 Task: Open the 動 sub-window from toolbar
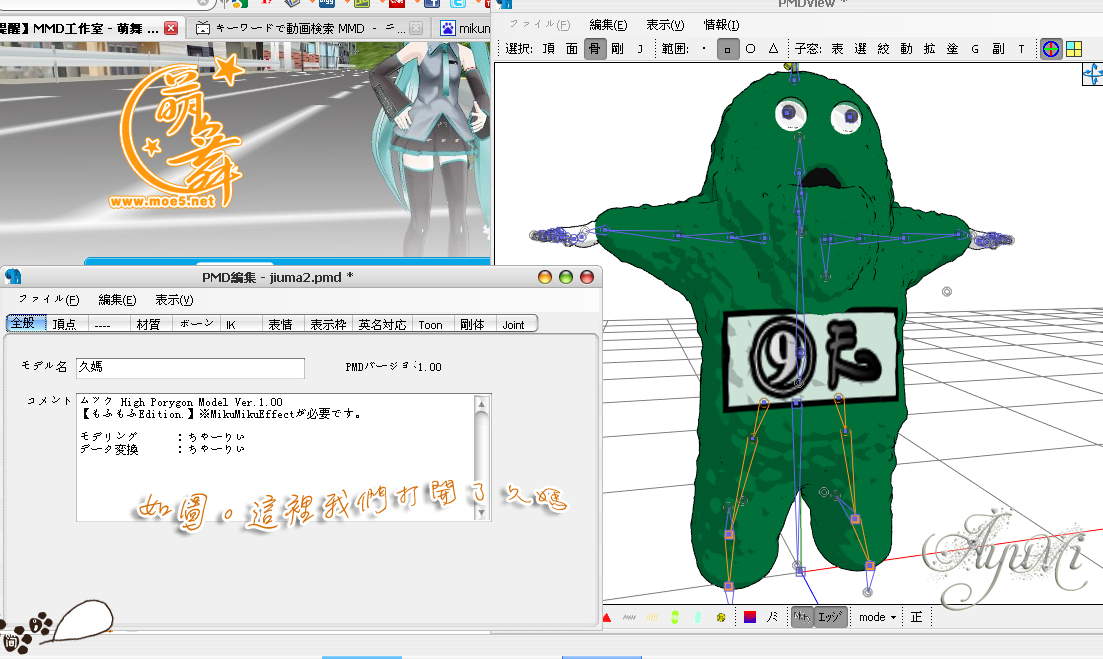(906, 49)
